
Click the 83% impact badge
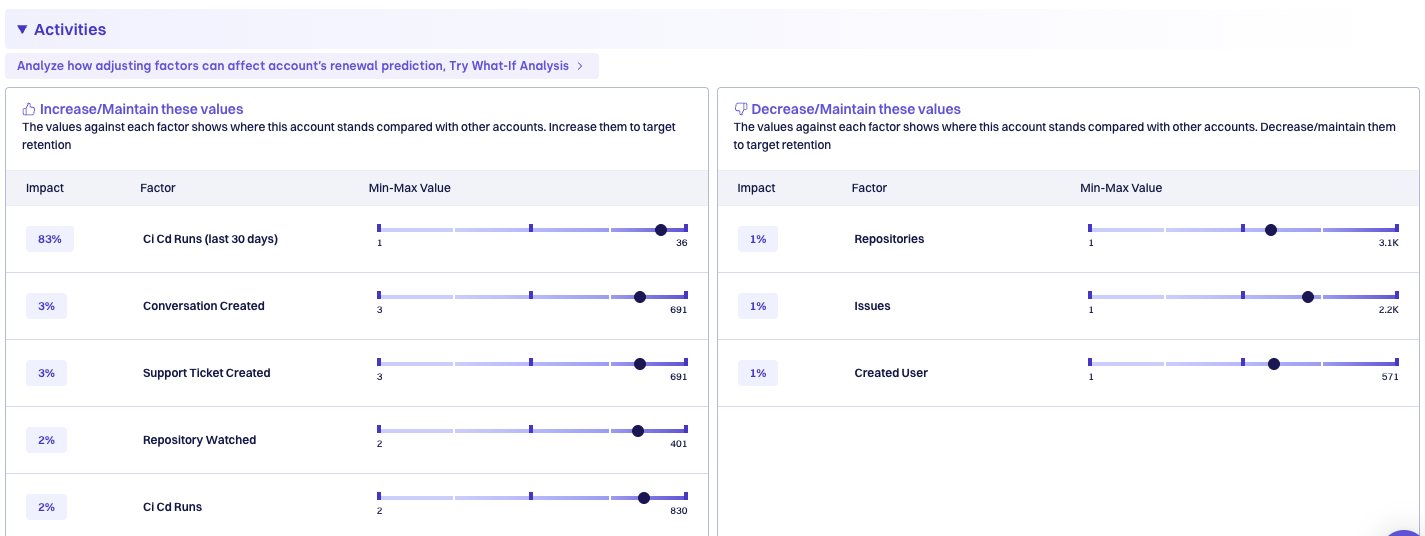[50, 239]
